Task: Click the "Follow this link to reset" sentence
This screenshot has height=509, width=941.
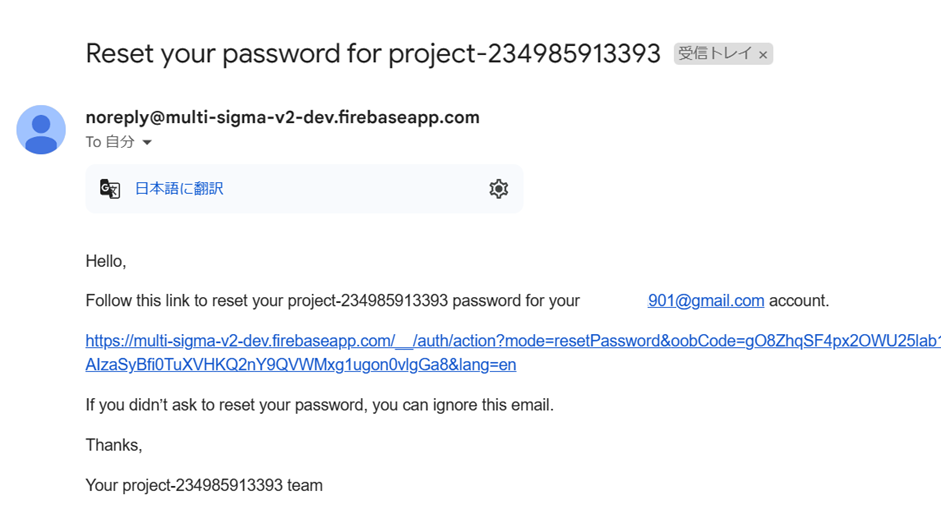Action: point(332,301)
